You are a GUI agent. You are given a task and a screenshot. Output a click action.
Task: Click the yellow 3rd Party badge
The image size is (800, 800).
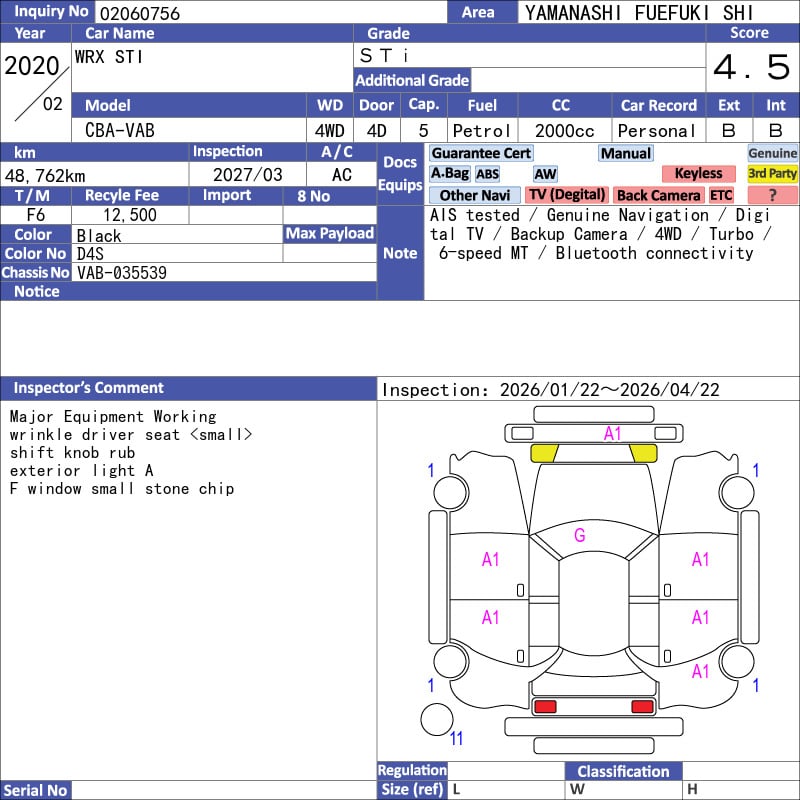(772, 174)
